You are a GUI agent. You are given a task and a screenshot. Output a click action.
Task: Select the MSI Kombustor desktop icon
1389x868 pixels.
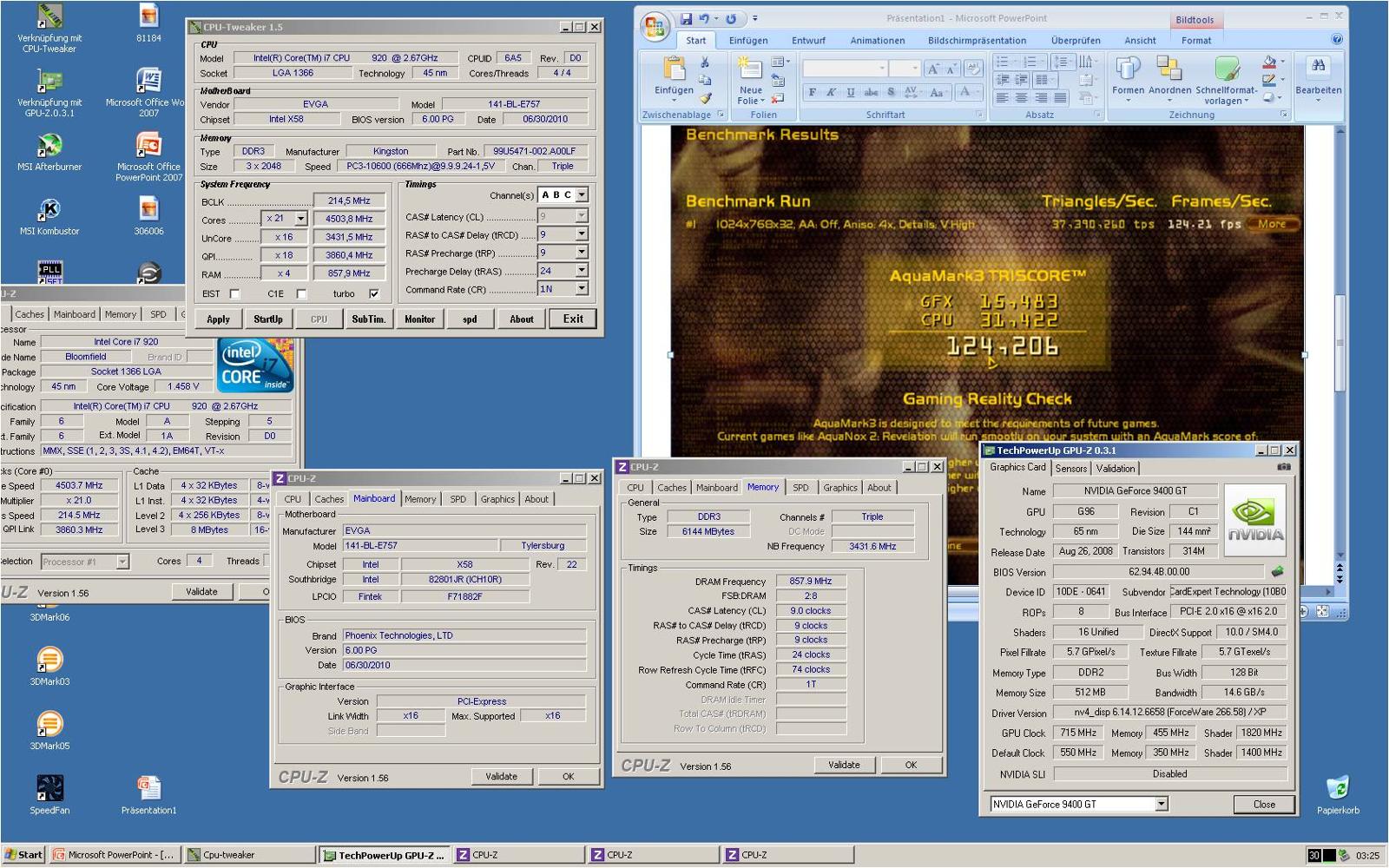49,217
